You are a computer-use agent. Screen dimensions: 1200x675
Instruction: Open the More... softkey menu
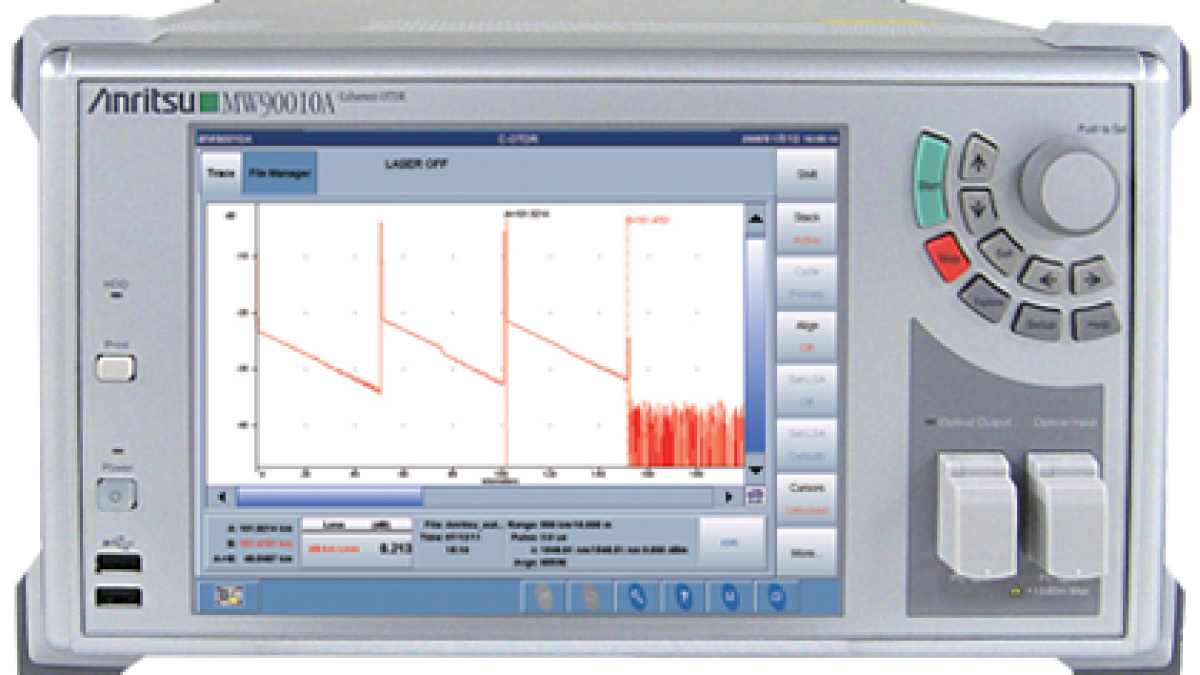pyautogui.click(x=805, y=551)
